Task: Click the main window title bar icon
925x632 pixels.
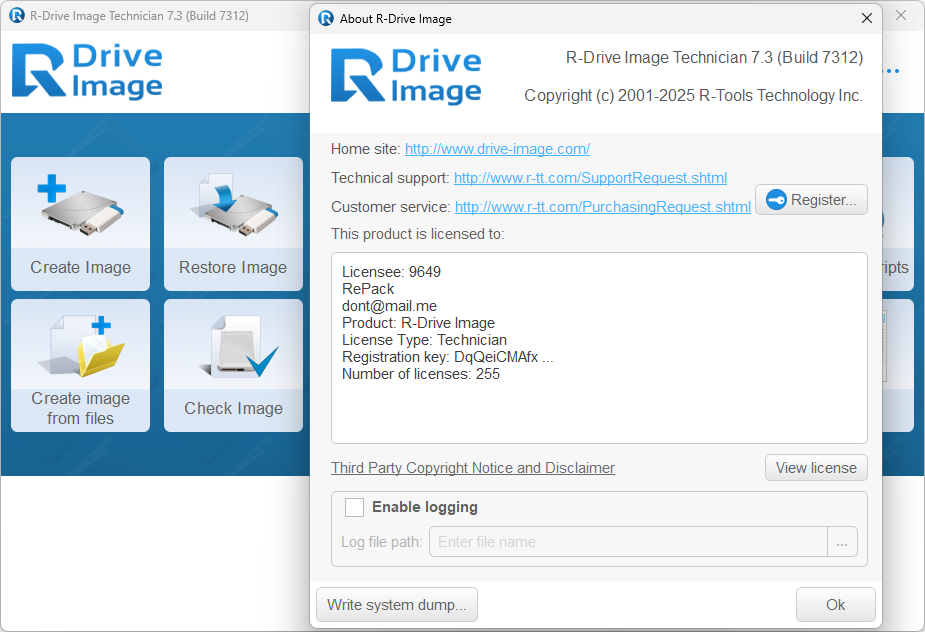Action: [x=17, y=15]
